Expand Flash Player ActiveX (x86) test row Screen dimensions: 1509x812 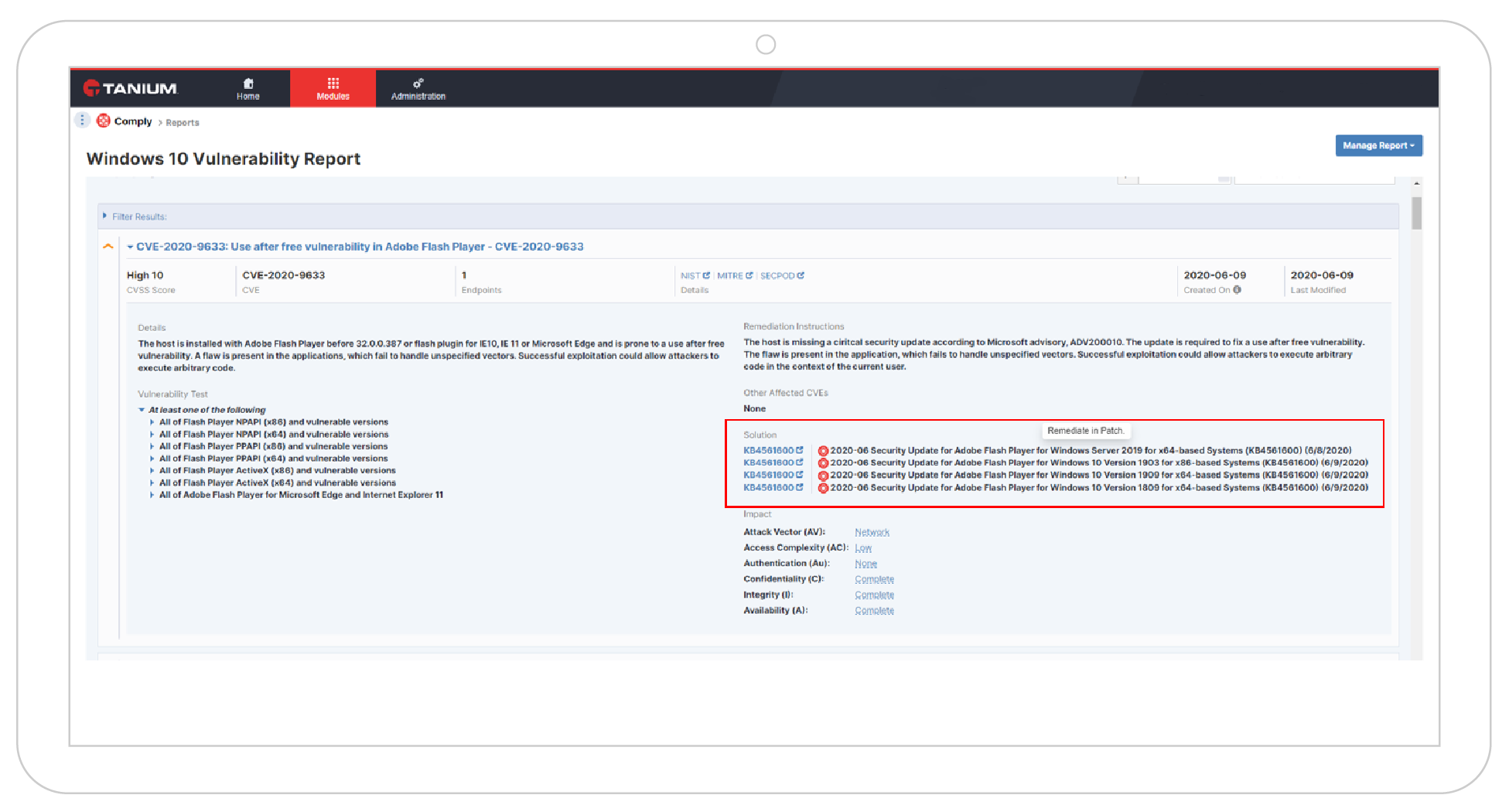pyautogui.click(x=152, y=470)
